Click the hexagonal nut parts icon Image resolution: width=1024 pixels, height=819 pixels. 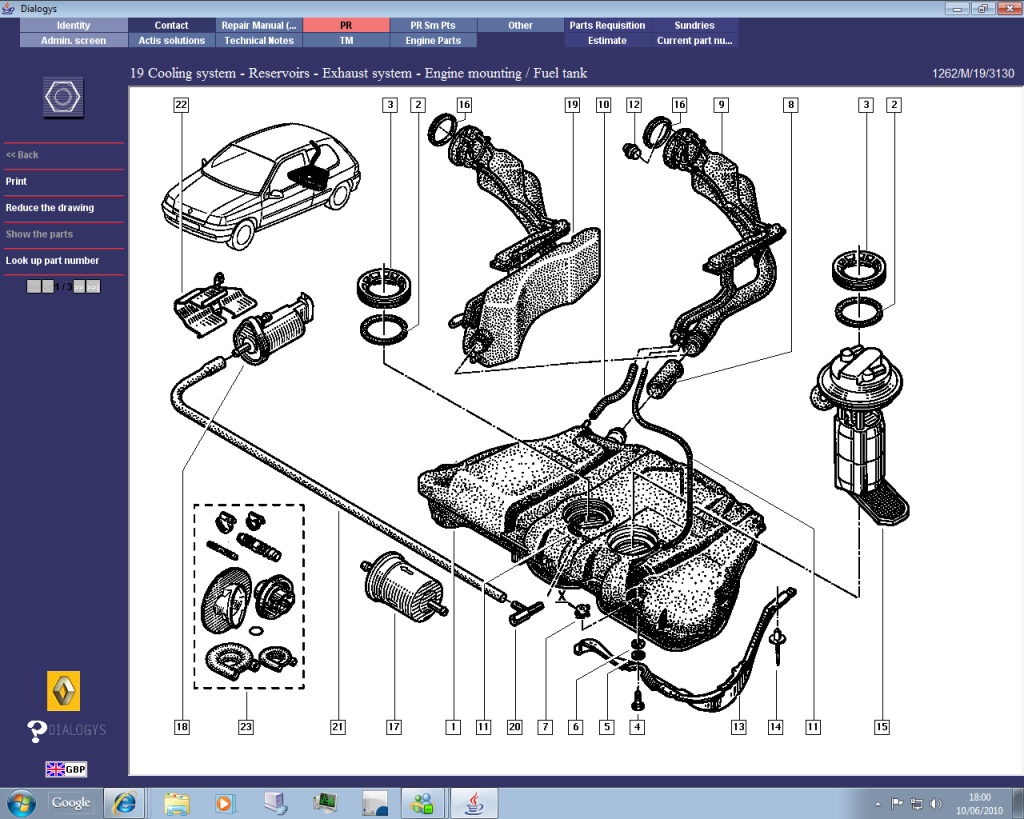(63, 98)
